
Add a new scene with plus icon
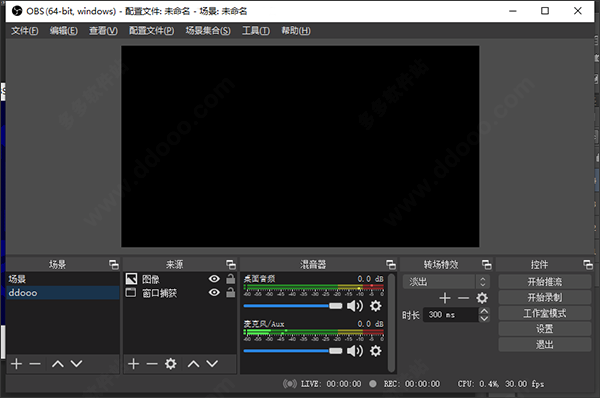pyautogui.click(x=16, y=364)
